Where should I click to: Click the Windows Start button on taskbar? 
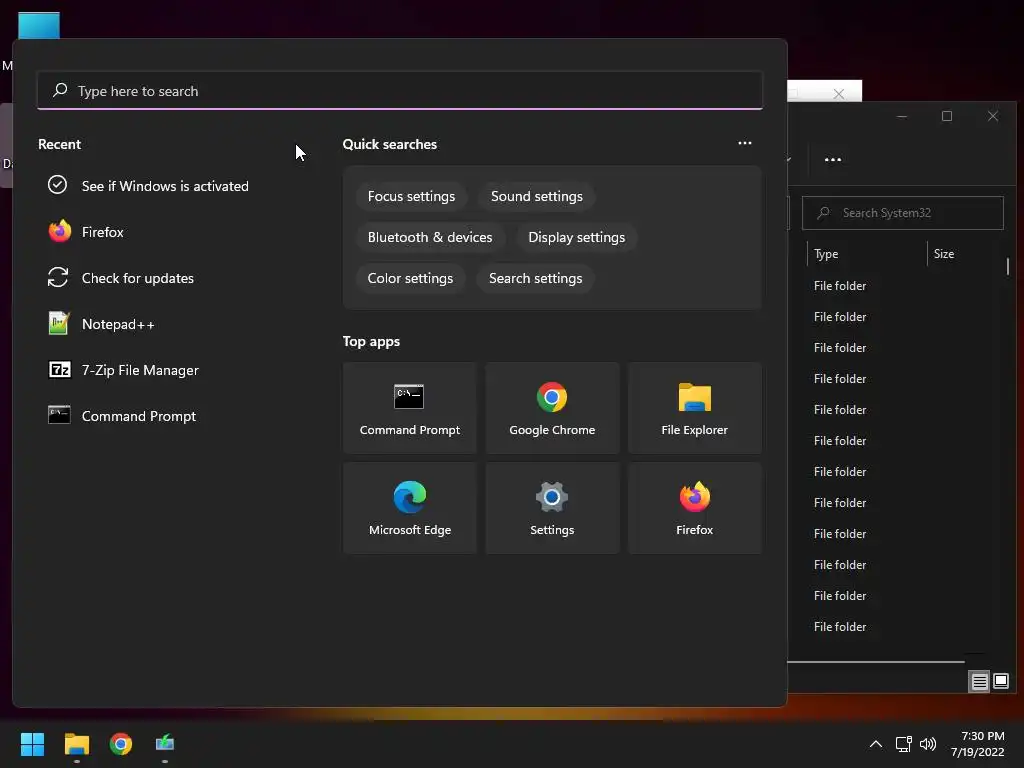[x=32, y=744]
